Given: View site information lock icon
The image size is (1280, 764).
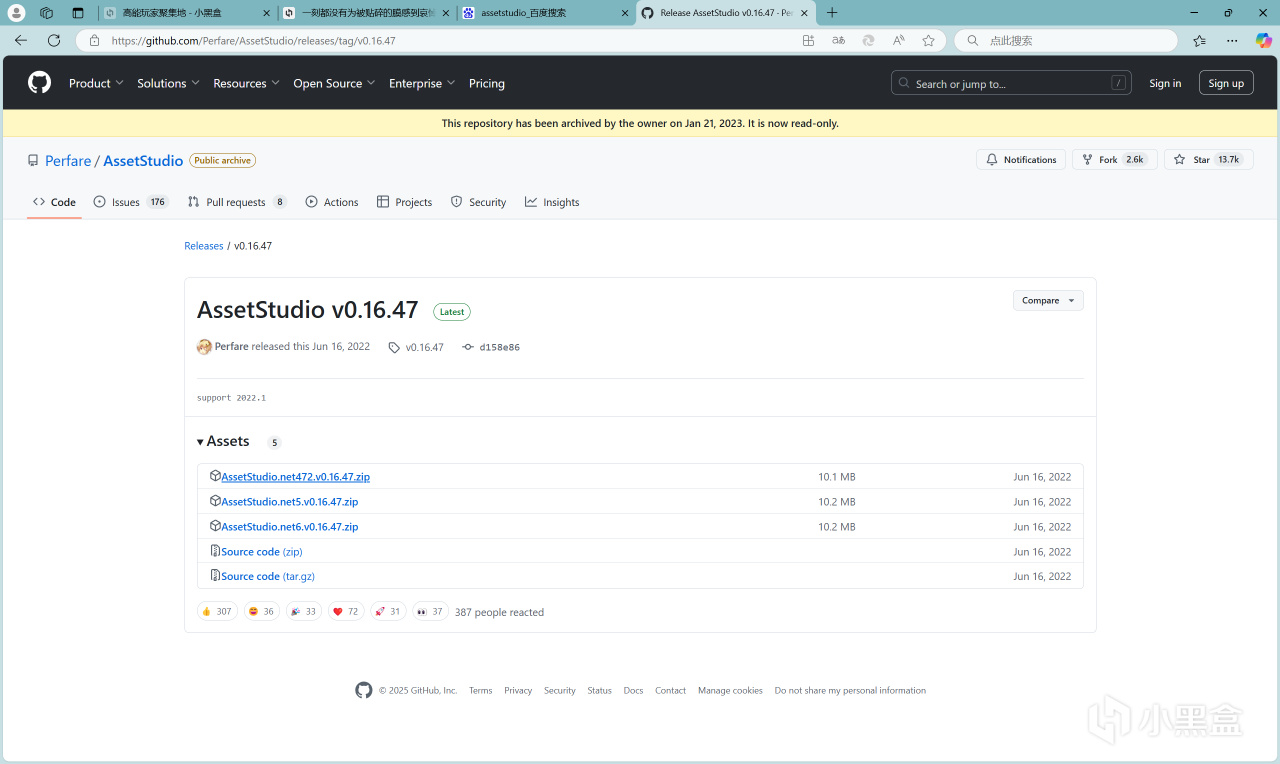Looking at the screenshot, I should [x=95, y=41].
